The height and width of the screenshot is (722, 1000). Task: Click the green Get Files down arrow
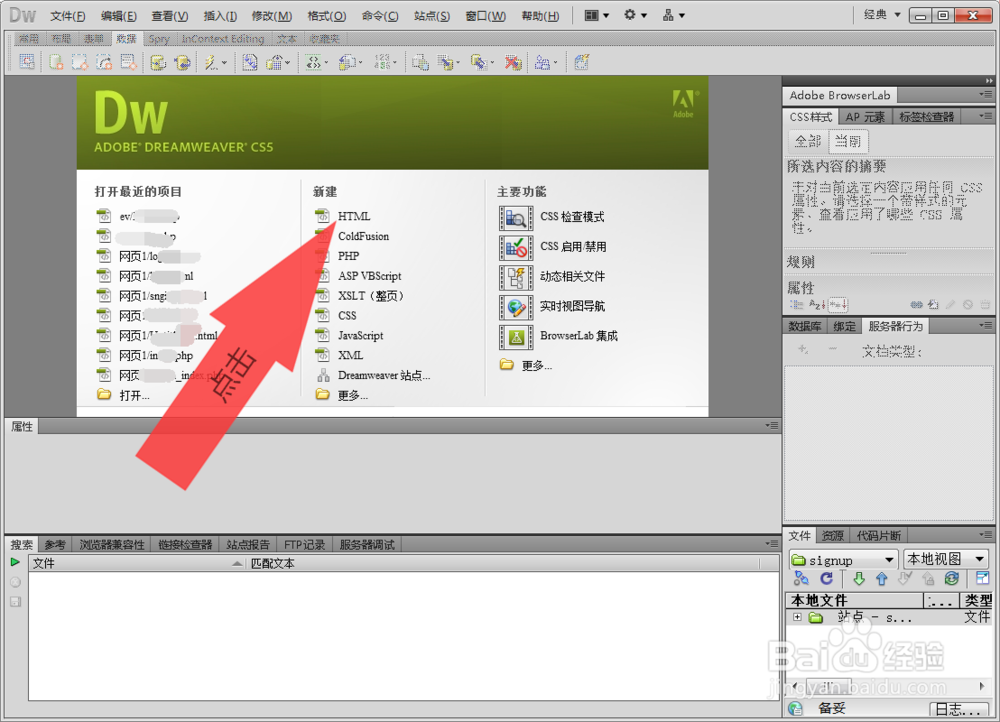(858, 578)
